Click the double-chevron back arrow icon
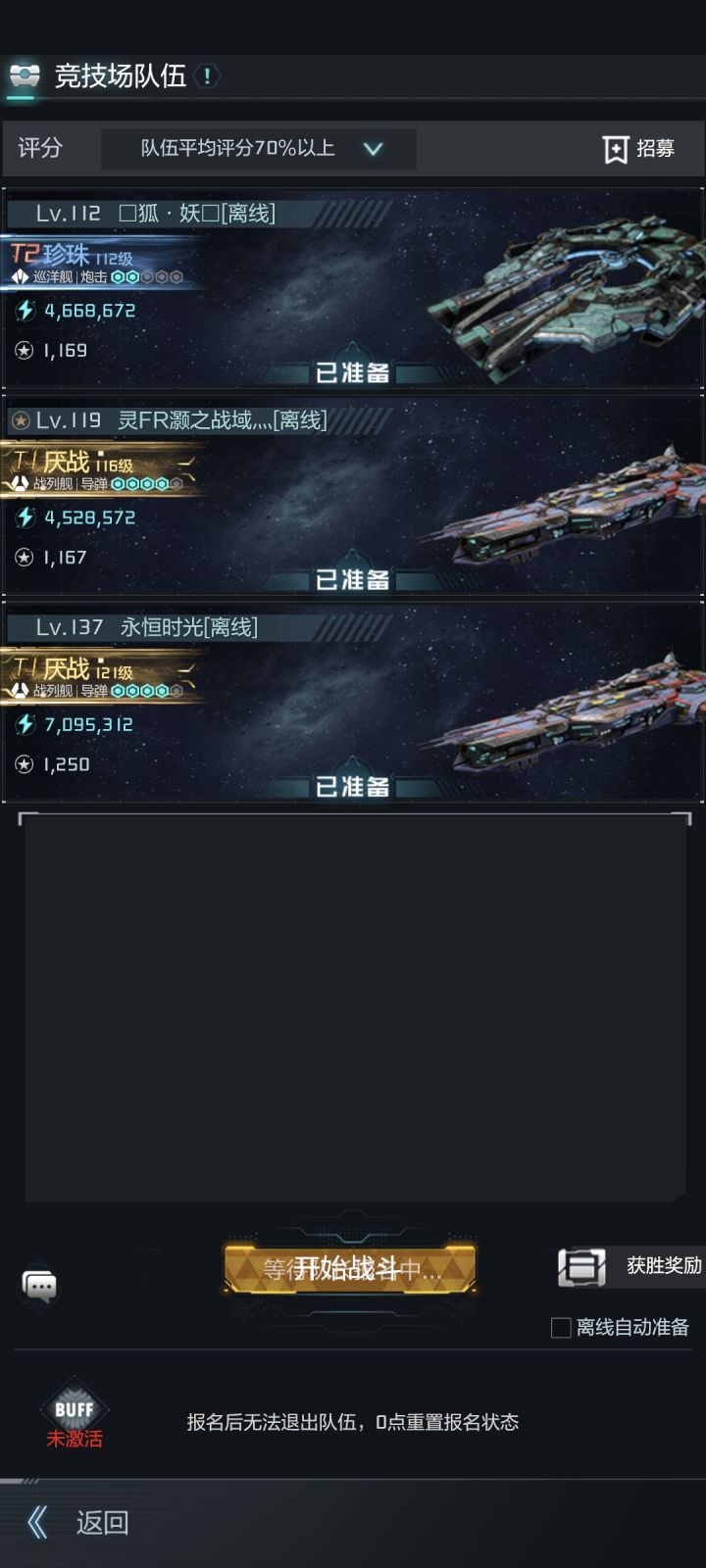The height and width of the screenshot is (1568, 706). [x=37, y=1522]
